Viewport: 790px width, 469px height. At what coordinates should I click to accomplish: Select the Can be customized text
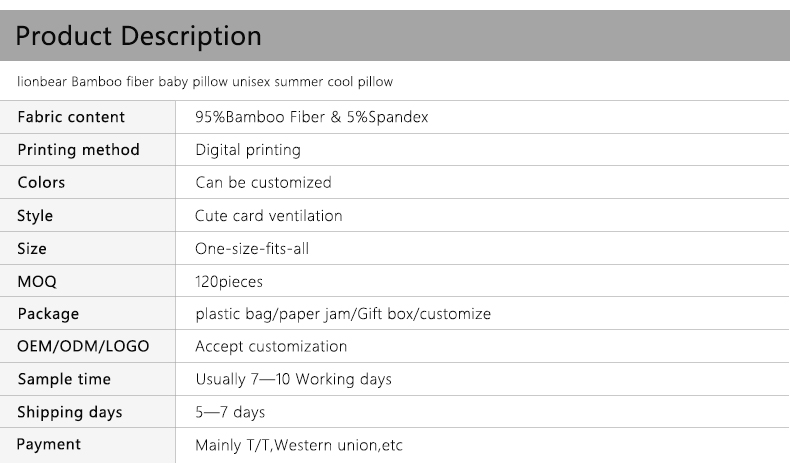[263, 183]
